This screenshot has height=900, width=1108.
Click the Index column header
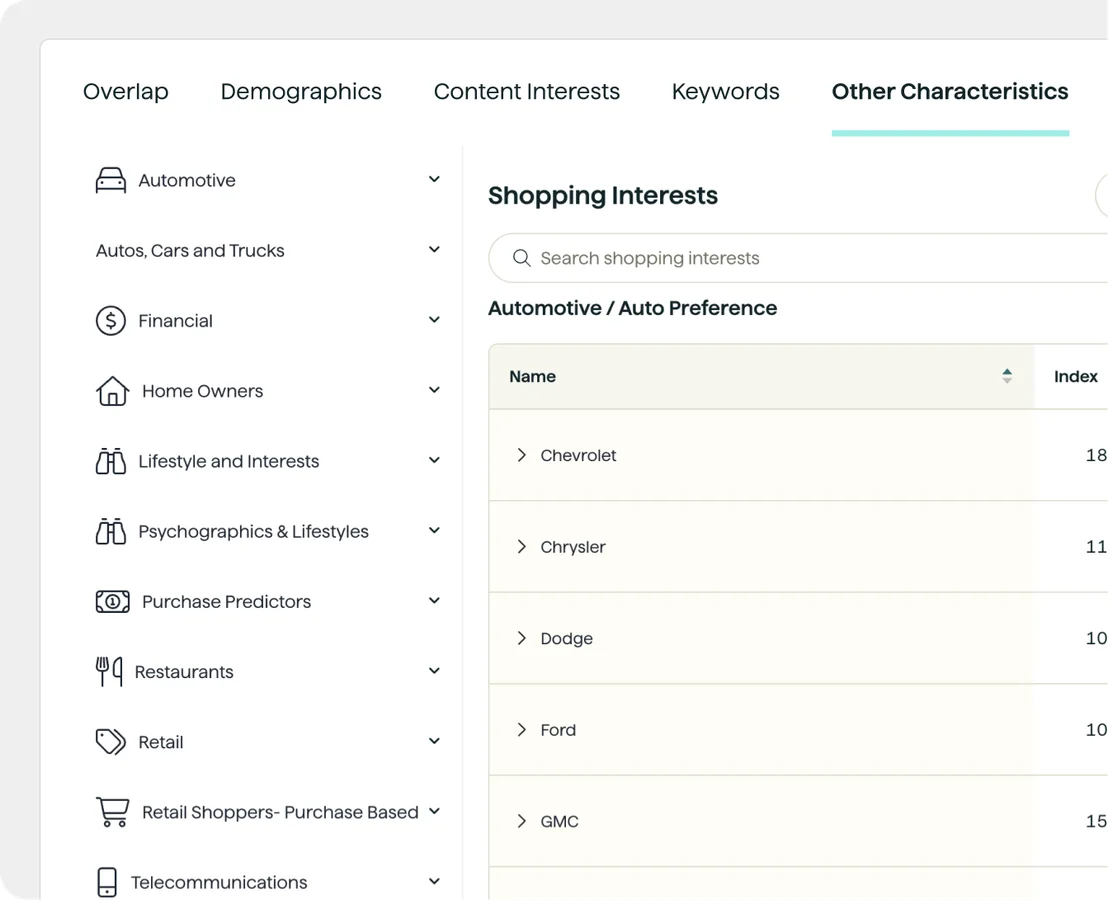pyautogui.click(x=1075, y=377)
